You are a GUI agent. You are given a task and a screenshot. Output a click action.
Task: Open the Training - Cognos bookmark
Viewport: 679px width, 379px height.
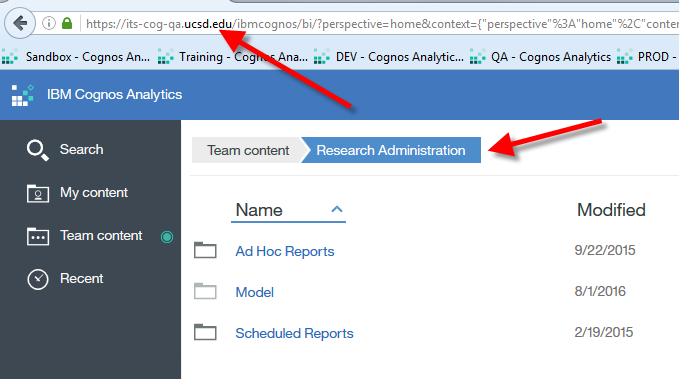[x=243, y=57]
